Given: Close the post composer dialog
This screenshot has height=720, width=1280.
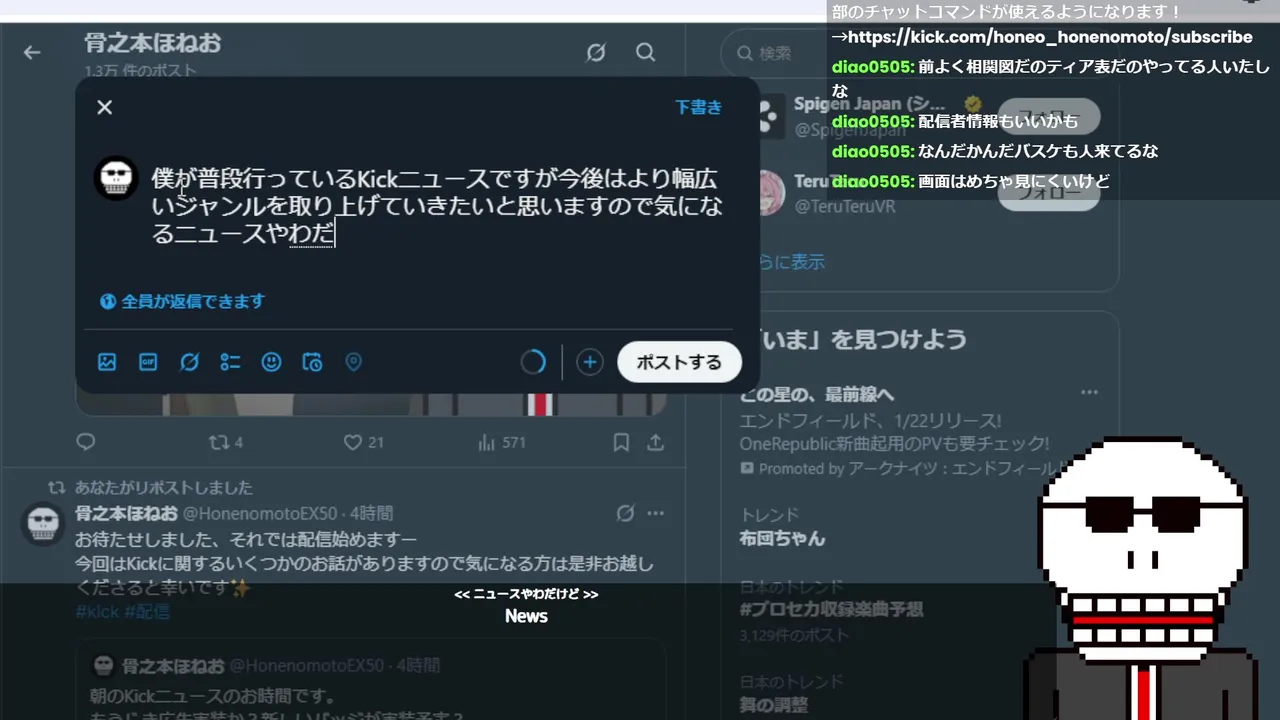Looking at the screenshot, I should (104, 107).
